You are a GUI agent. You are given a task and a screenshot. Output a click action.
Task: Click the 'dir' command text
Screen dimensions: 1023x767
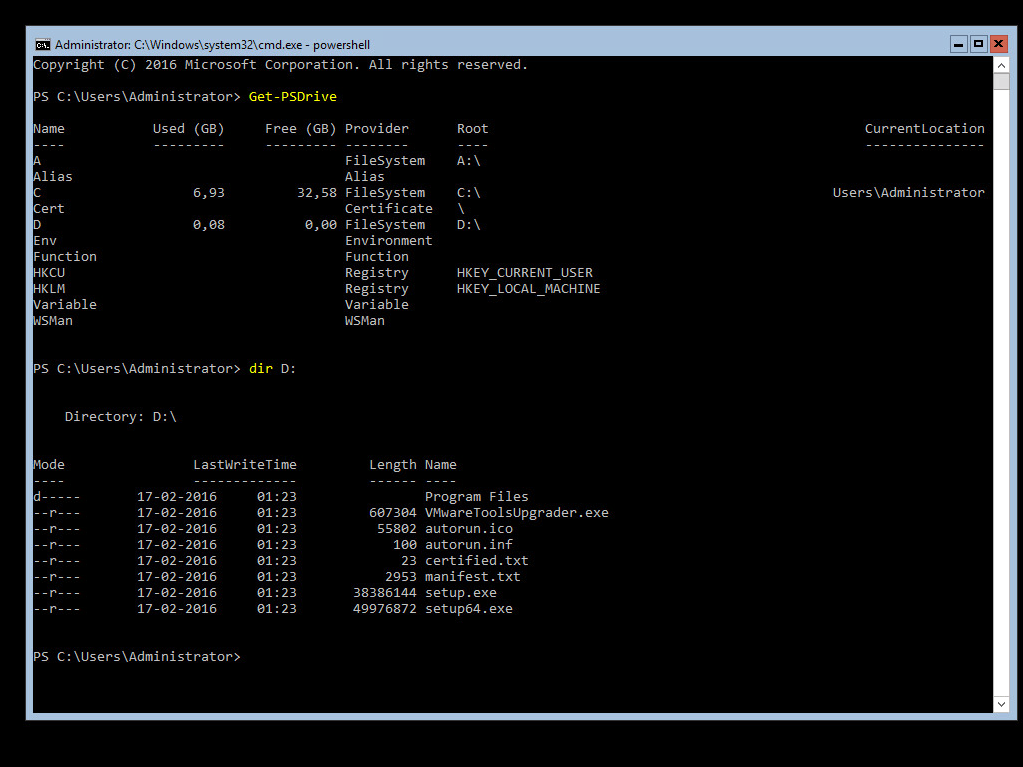point(261,368)
